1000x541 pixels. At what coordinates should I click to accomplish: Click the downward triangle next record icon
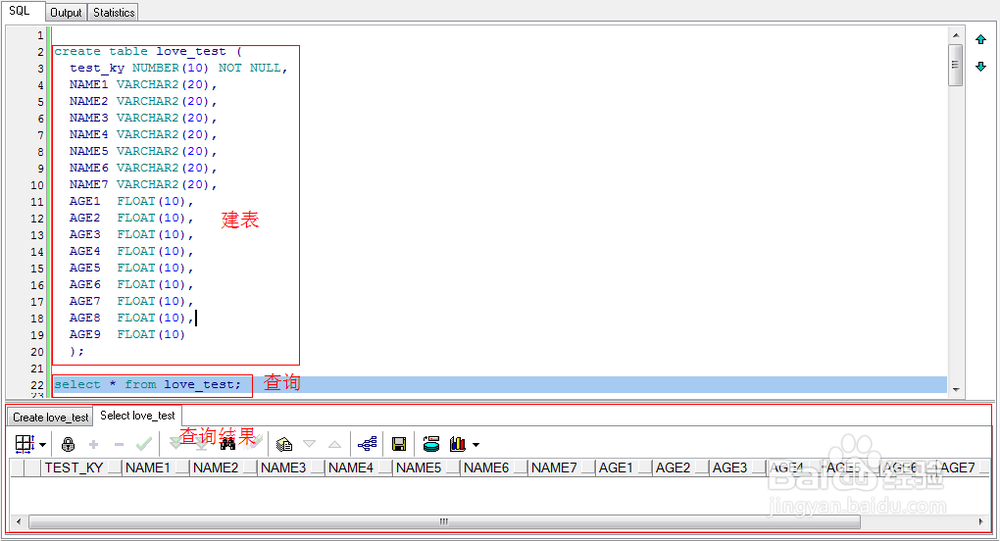click(x=309, y=443)
